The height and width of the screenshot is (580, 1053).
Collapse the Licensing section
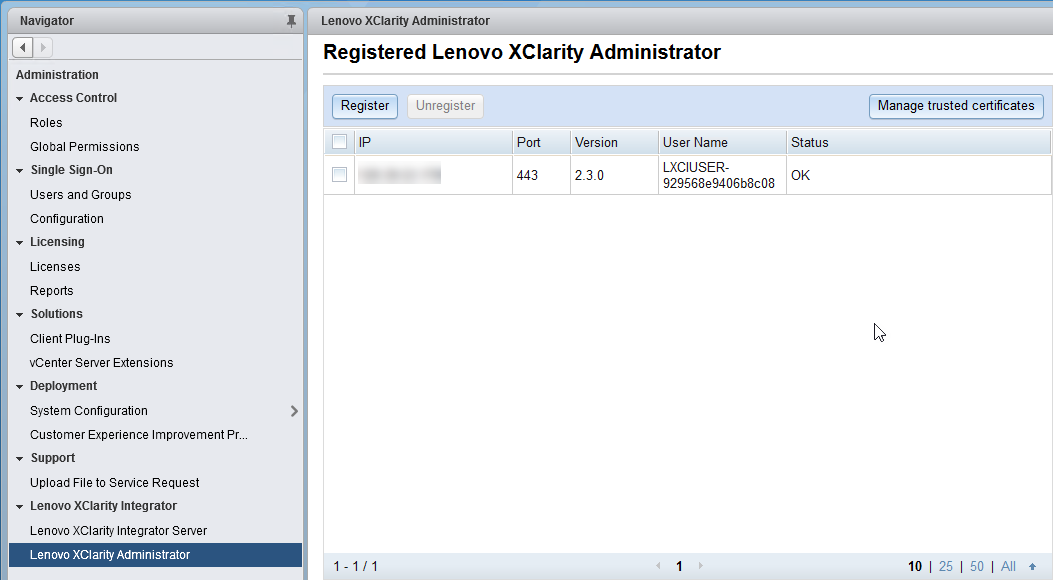[19, 243]
